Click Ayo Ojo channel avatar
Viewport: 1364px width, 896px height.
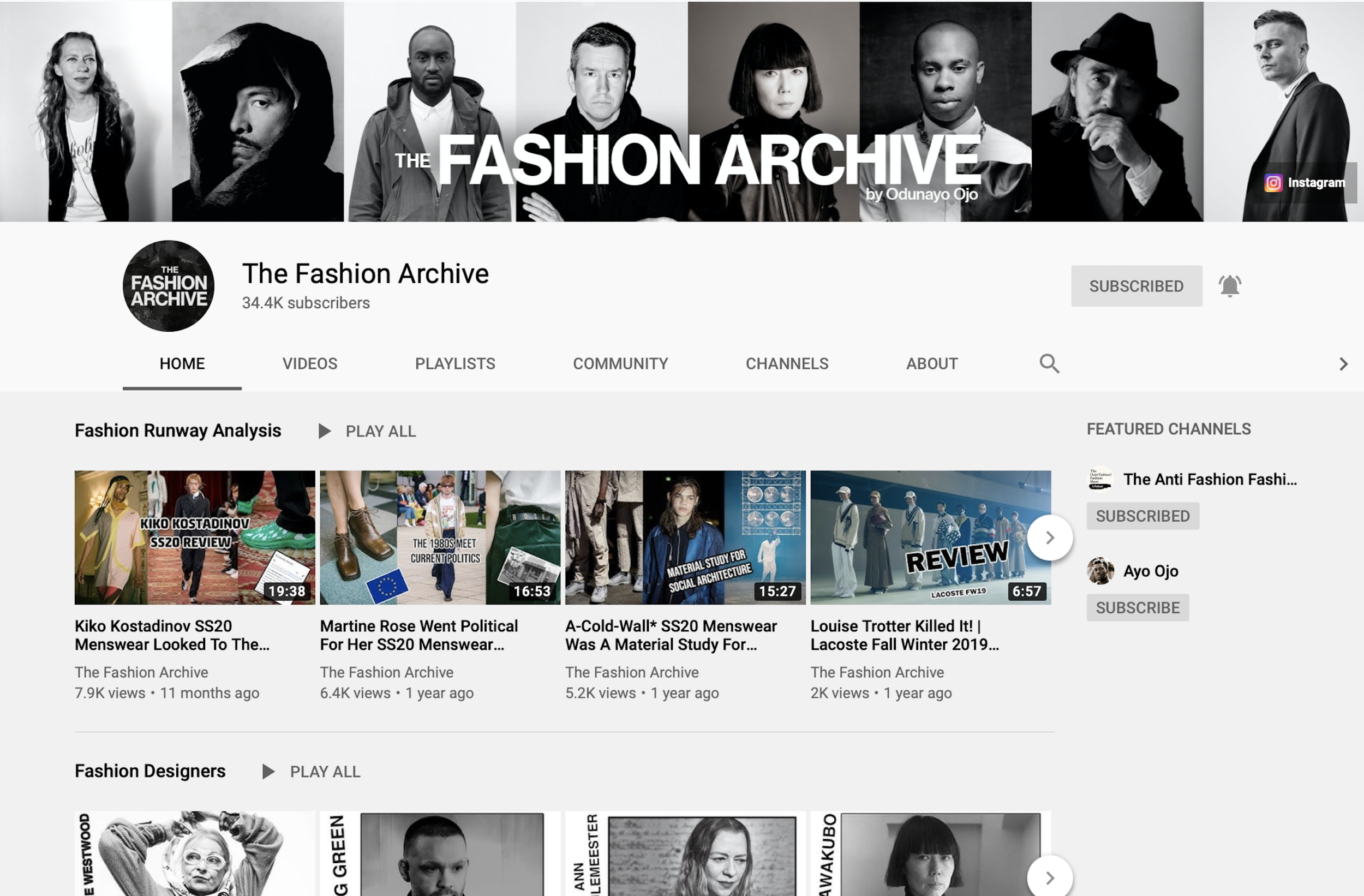click(1100, 571)
